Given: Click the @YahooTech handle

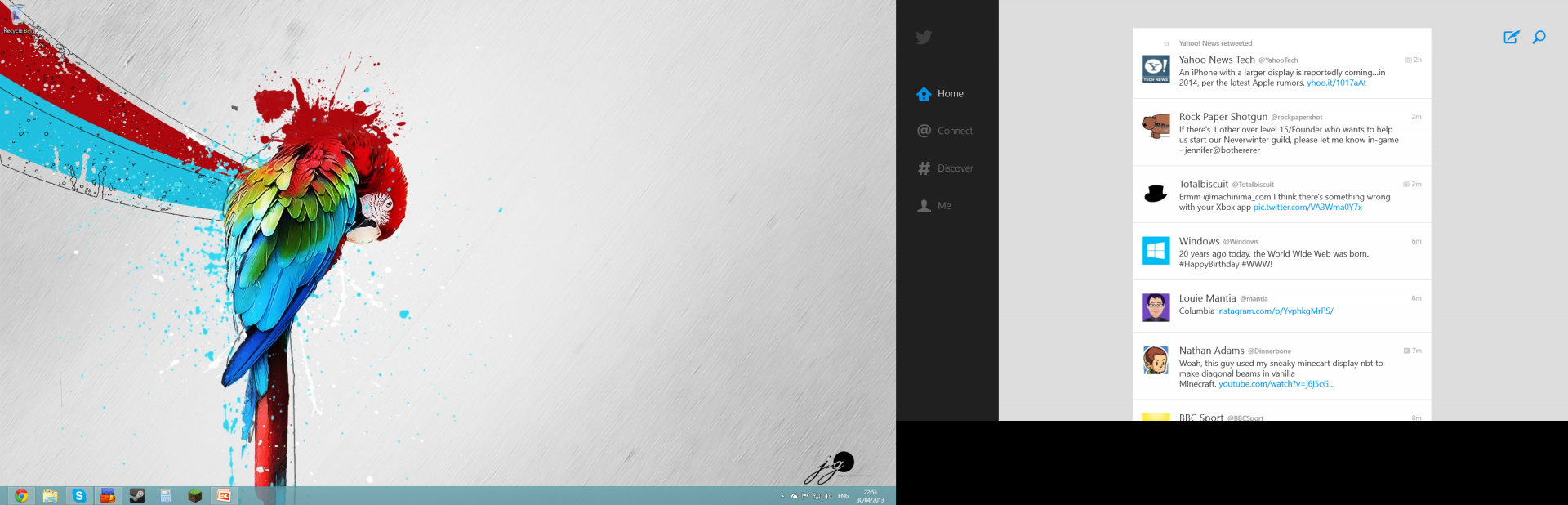Looking at the screenshot, I should pyautogui.click(x=1278, y=60).
